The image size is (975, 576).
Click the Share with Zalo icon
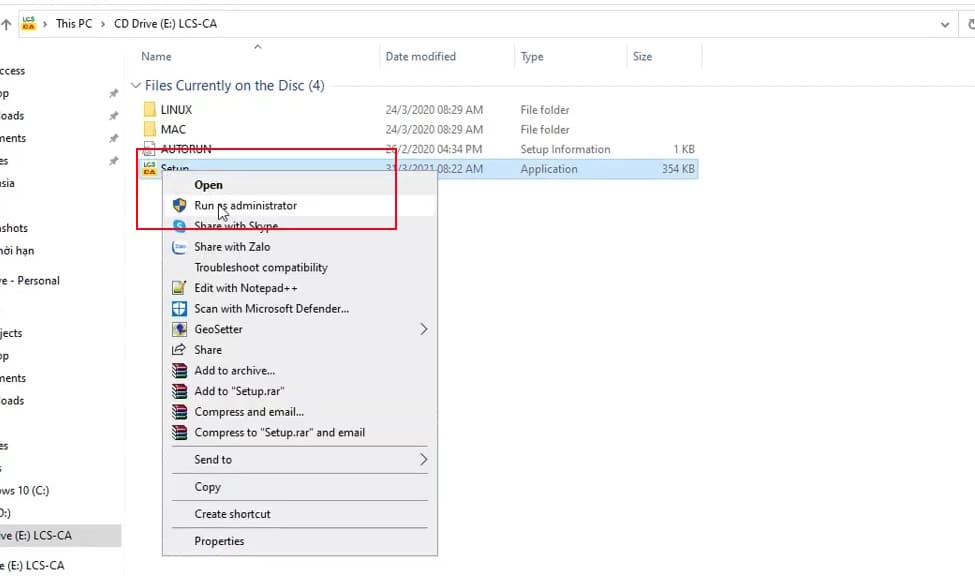click(180, 247)
